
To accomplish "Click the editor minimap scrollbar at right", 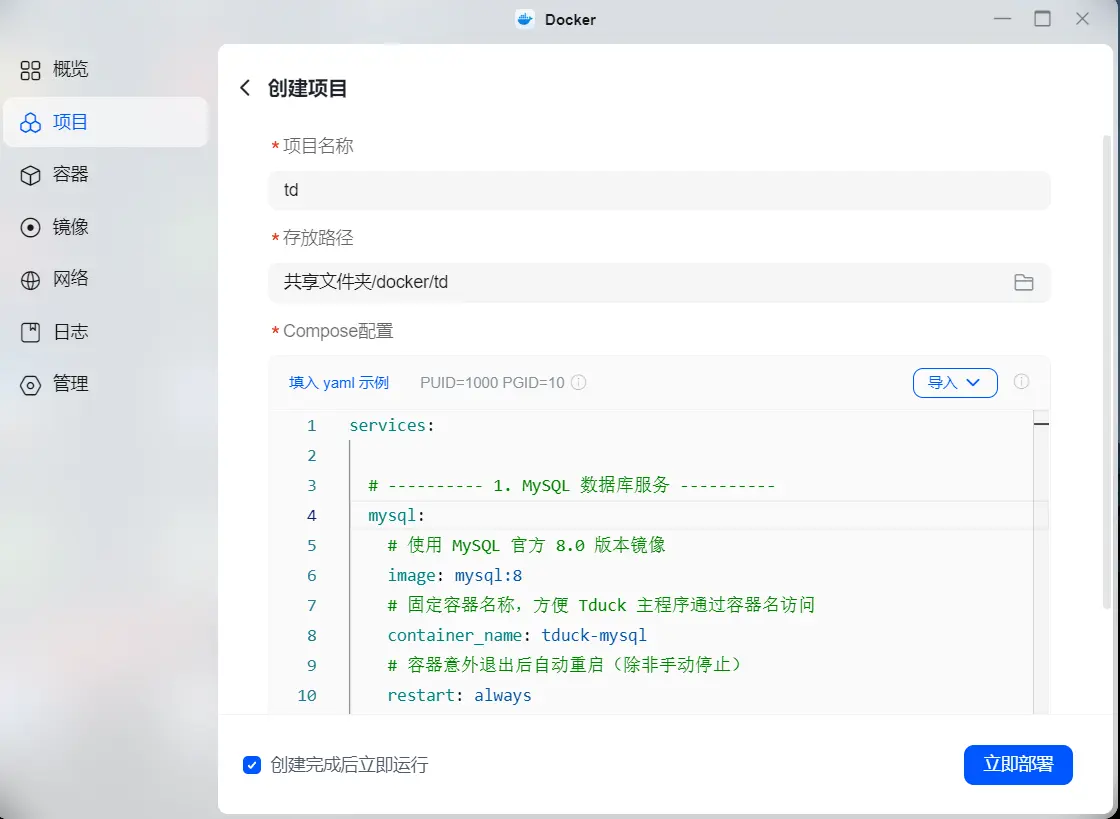I will click(1041, 561).
